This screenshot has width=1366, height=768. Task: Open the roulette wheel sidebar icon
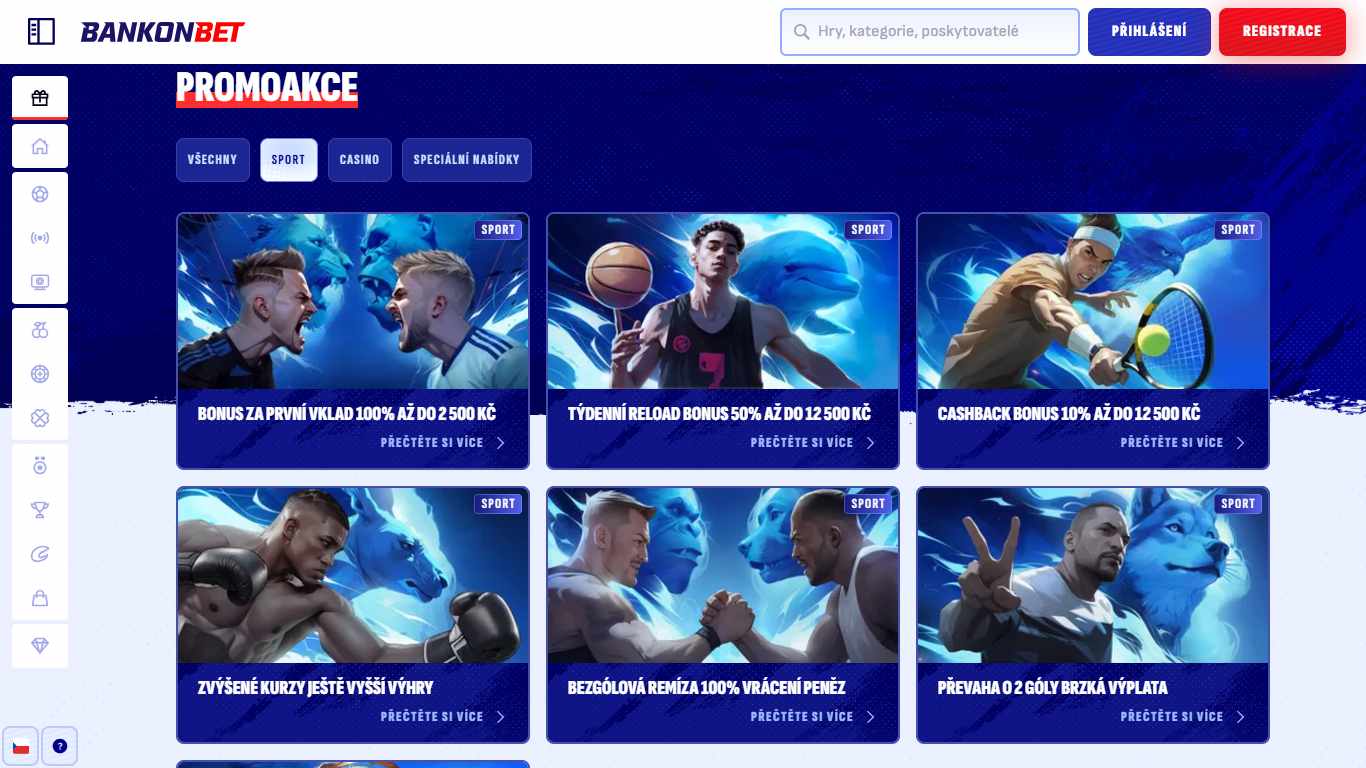point(40,374)
